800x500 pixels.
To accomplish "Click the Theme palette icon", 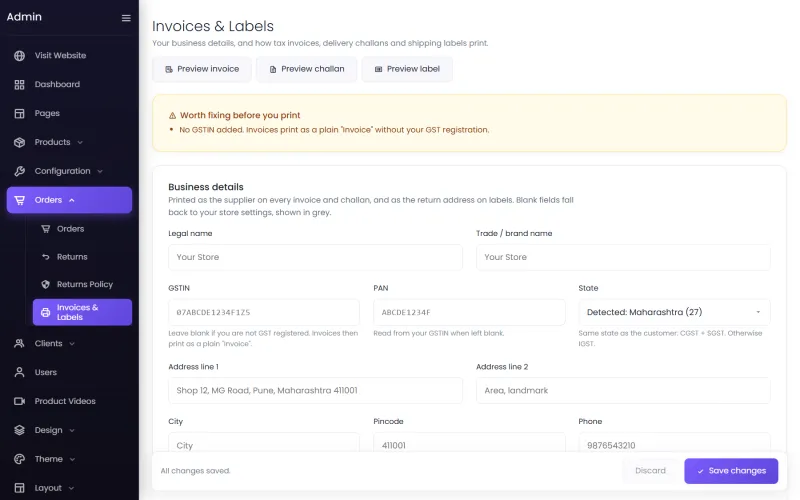I will [x=19, y=459].
